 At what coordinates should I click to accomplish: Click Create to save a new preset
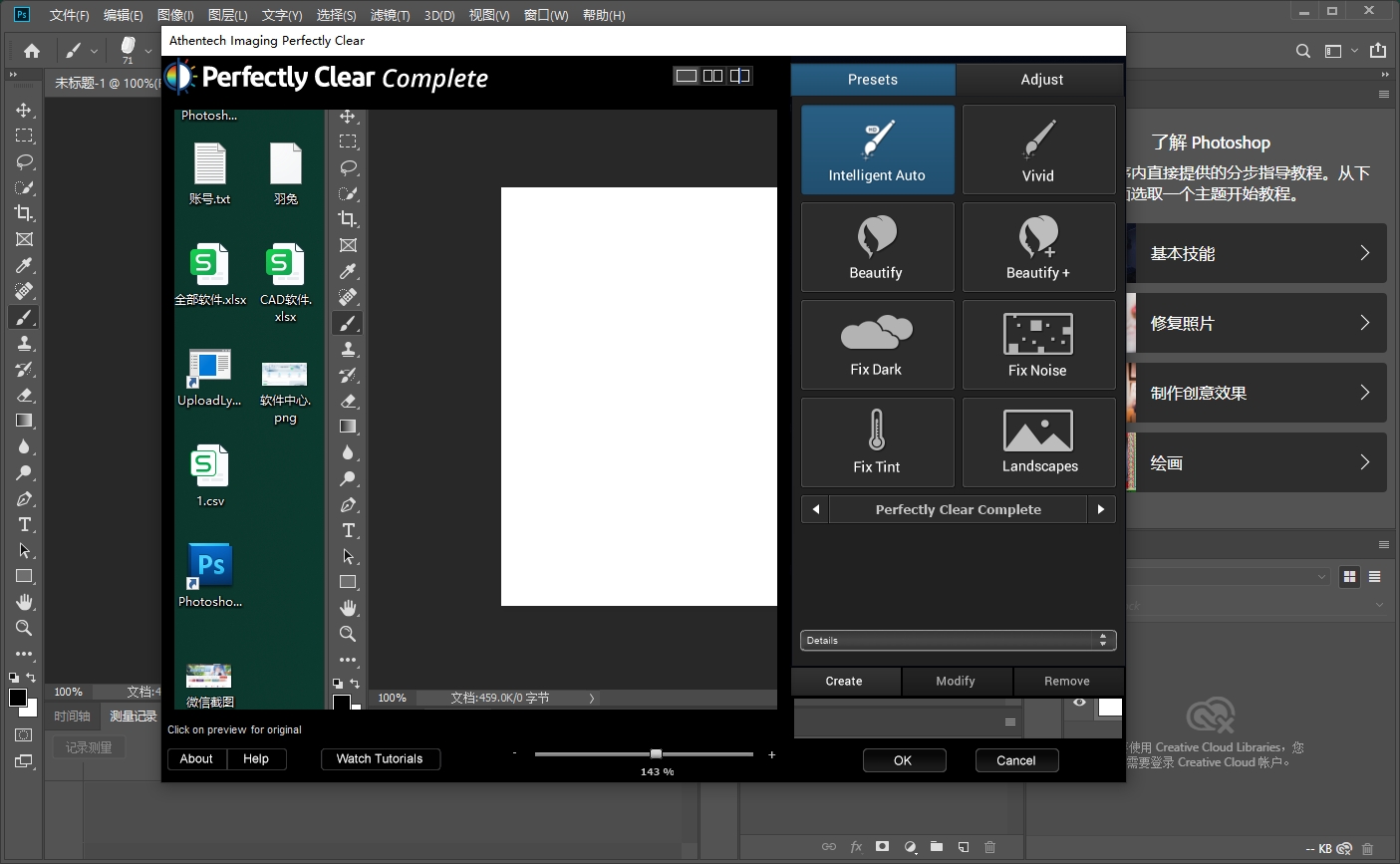(844, 681)
